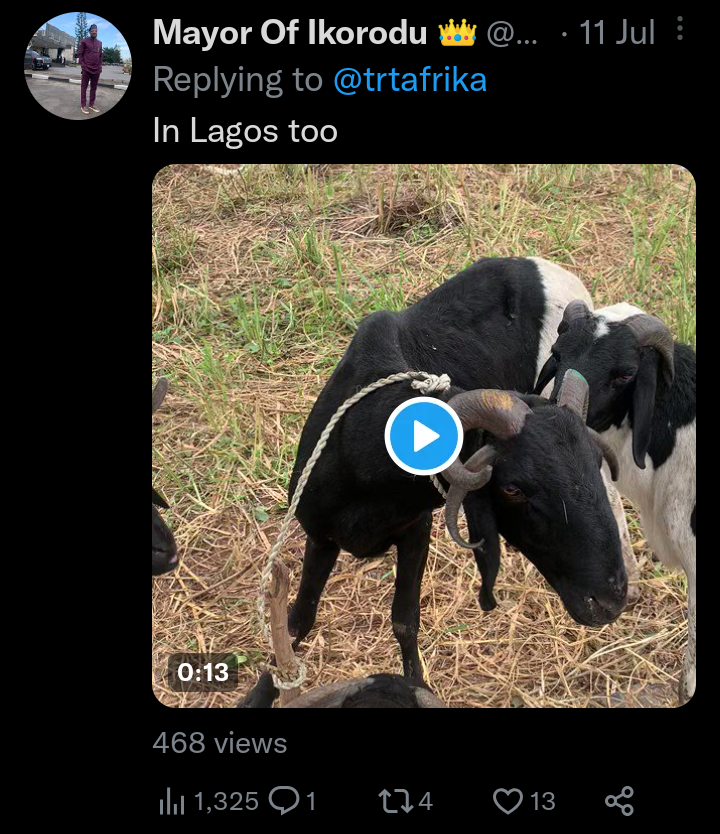Click the 1,325 impressions count

(226, 801)
